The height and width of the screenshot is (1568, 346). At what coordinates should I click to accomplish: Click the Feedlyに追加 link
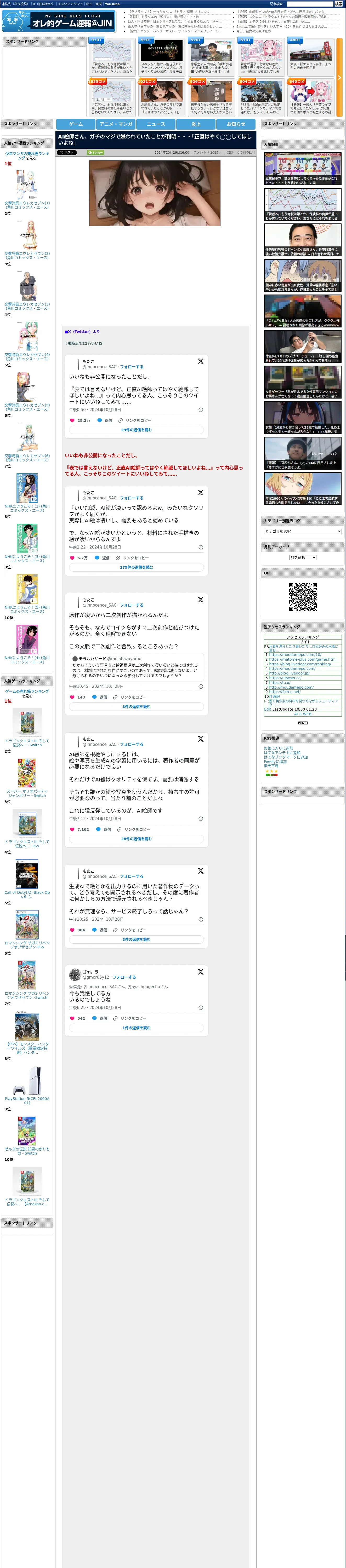coord(275,762)
